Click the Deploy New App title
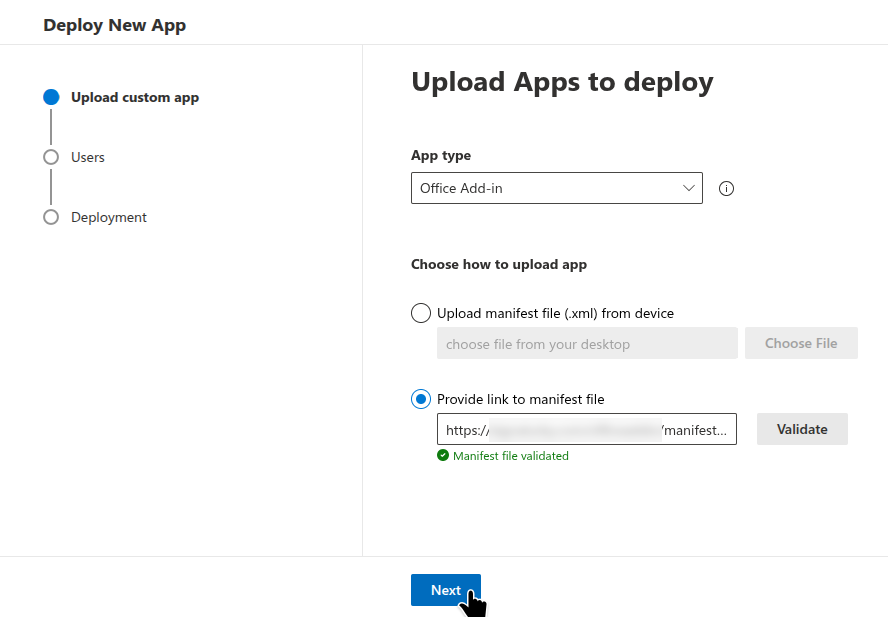This screenshot has width=888, height=617. click(114, 25)
